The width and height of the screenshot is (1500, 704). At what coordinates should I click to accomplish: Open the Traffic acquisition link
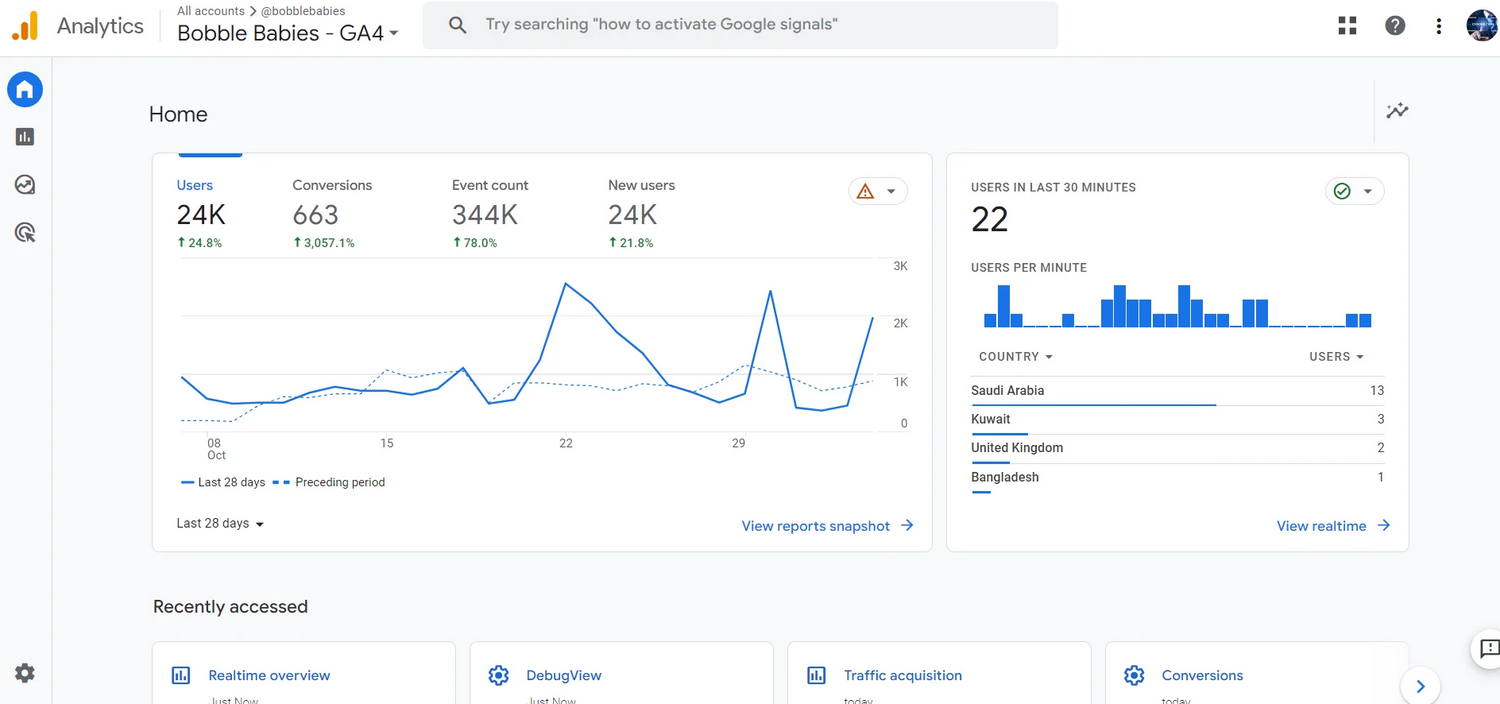point(903,676)
